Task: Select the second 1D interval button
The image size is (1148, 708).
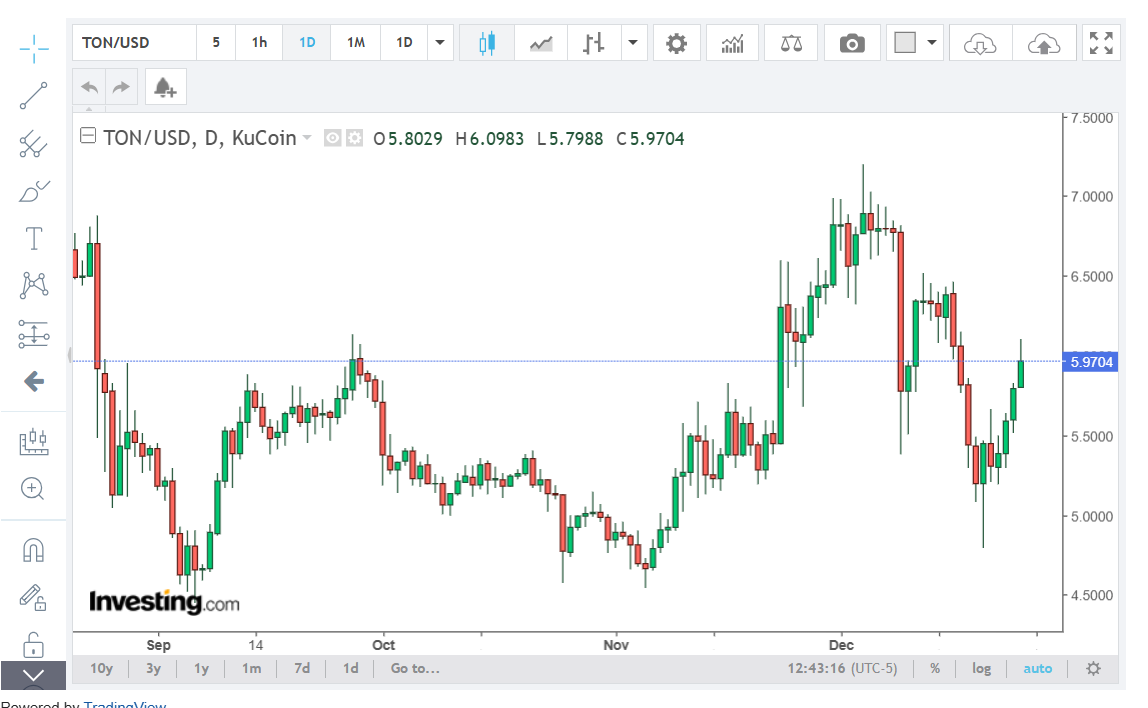Action: [x=404, y=42]
